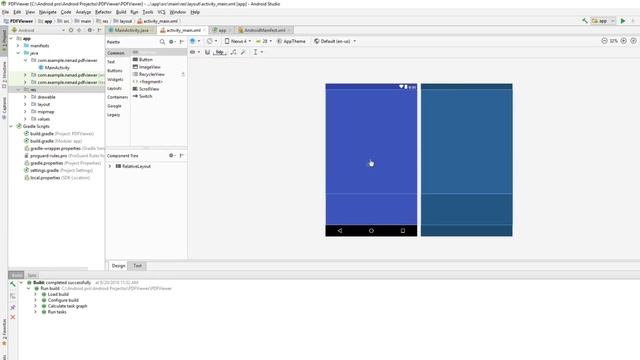Open the Structure side tool window

tap(4, 74)
